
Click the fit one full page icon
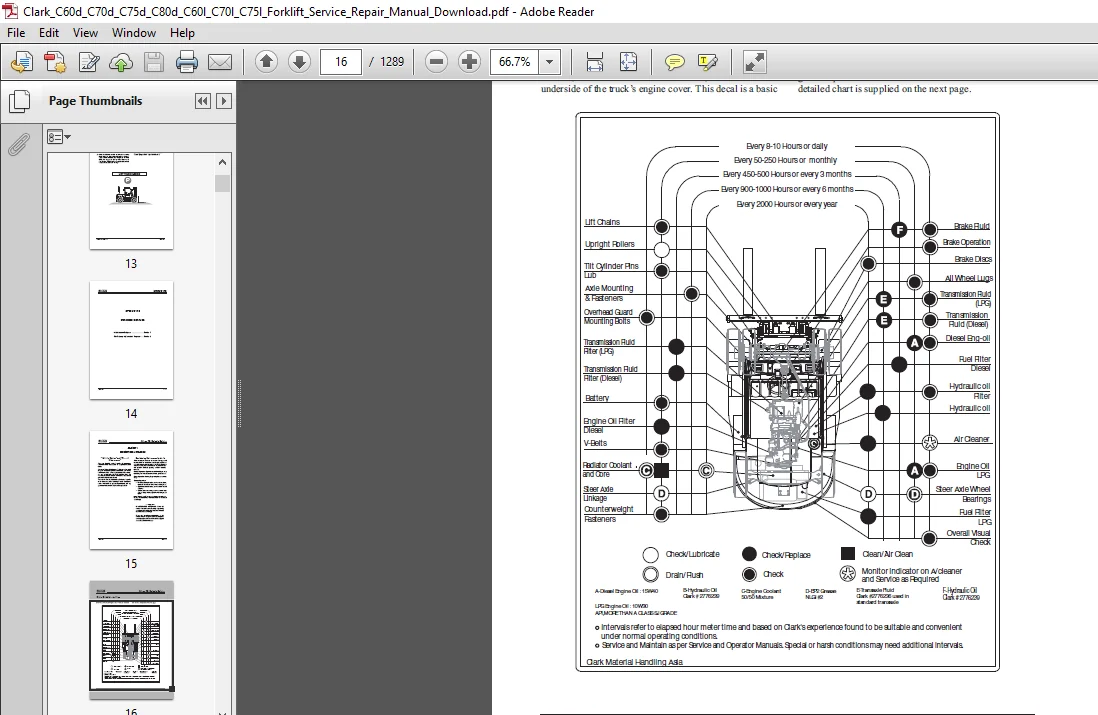coord(628,62)
